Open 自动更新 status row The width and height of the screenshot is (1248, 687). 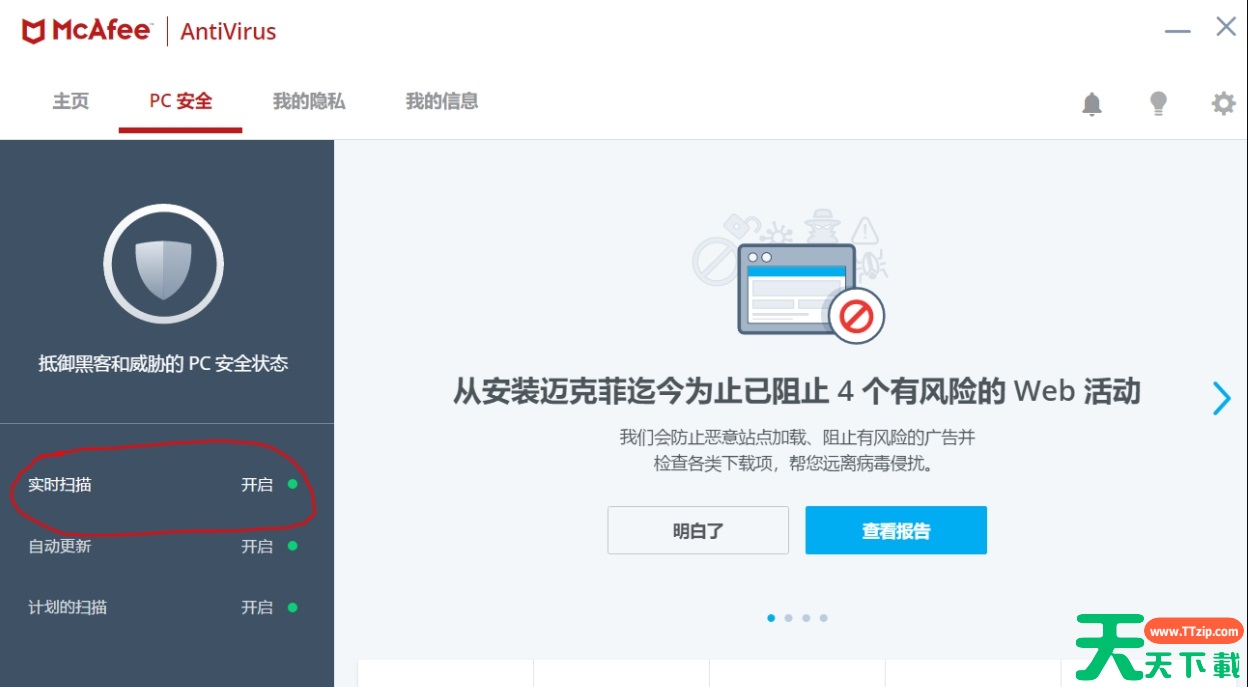[163, 546]
